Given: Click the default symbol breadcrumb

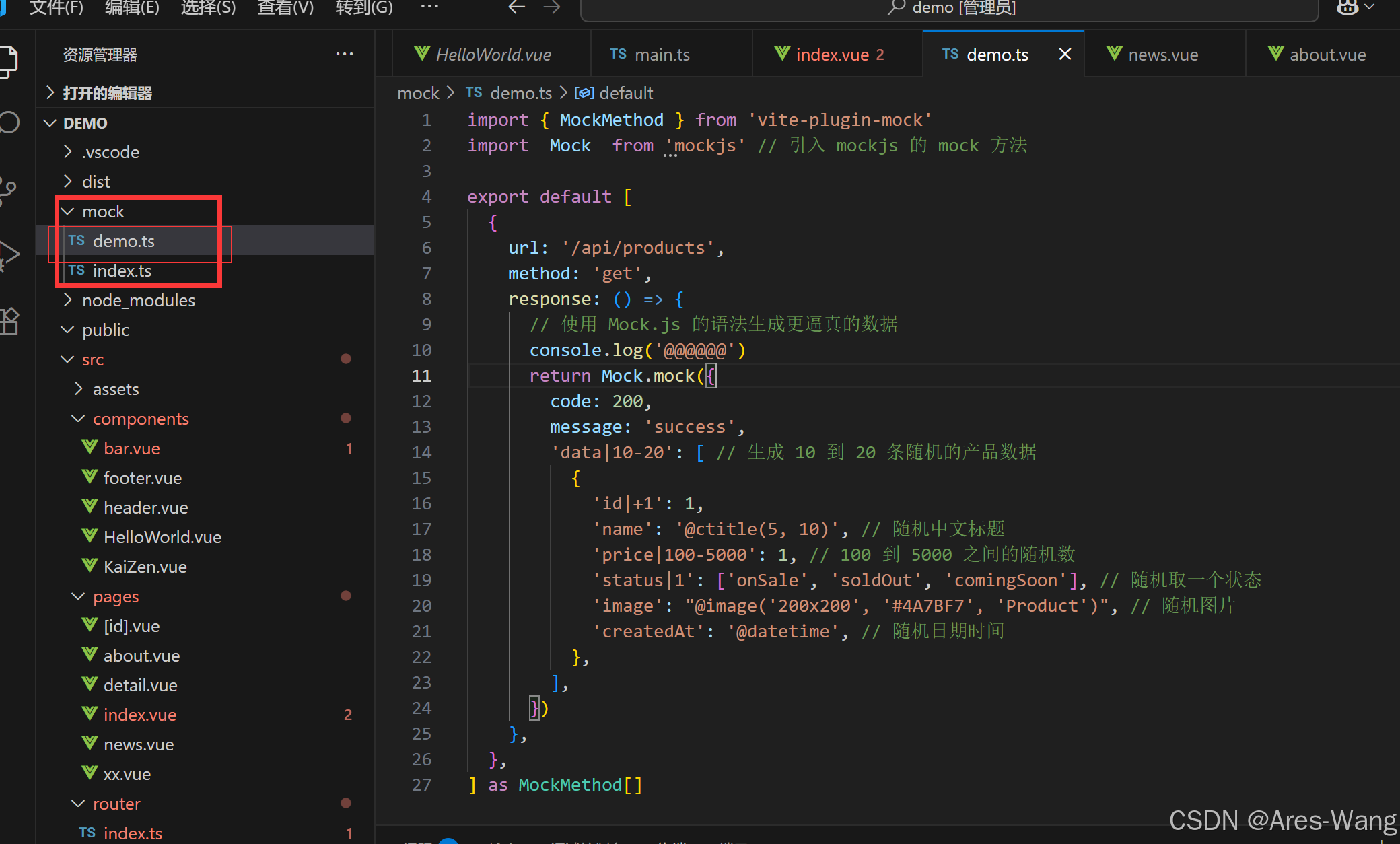Looking at the screenshot, I should point(614,93).
